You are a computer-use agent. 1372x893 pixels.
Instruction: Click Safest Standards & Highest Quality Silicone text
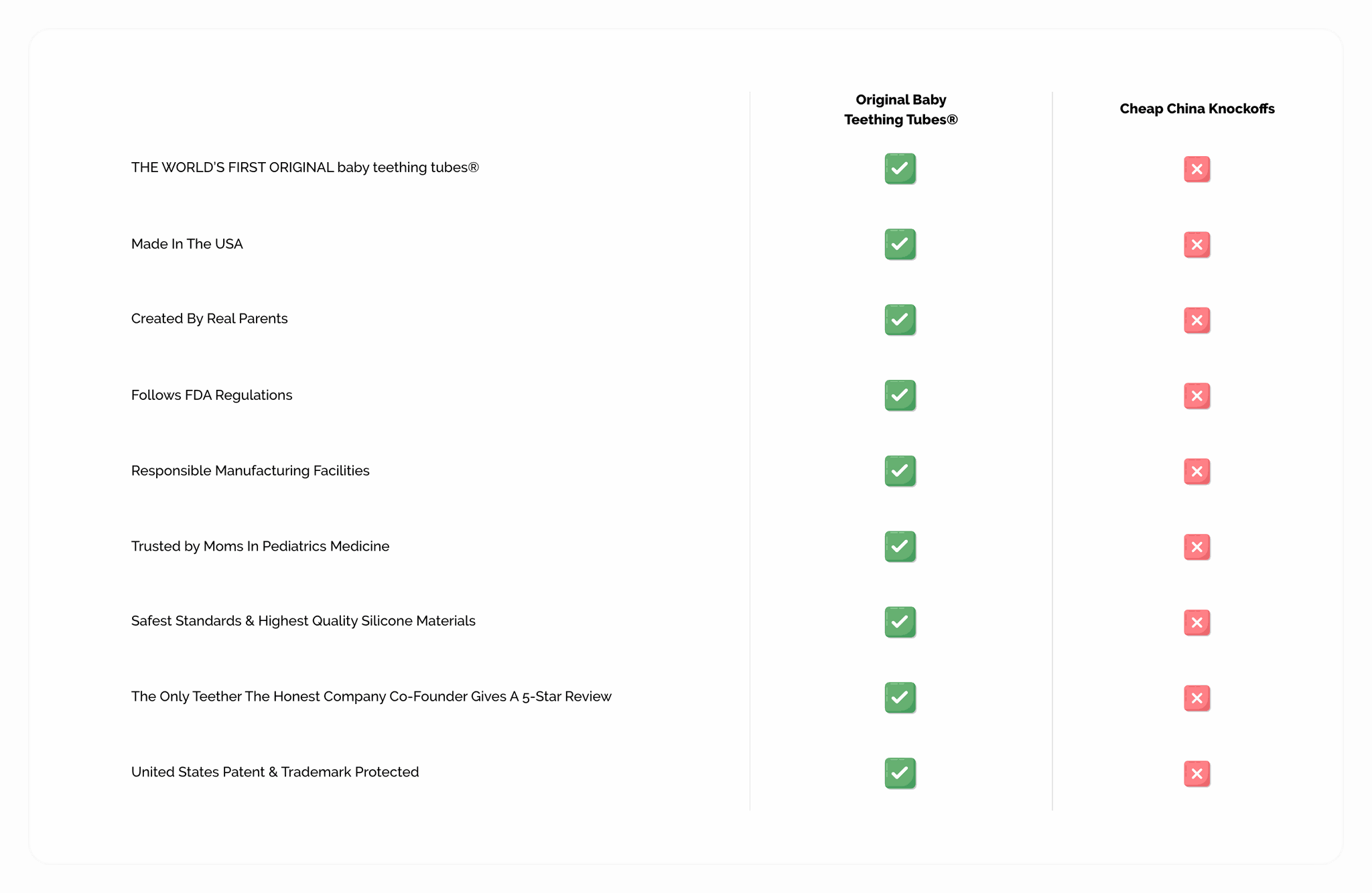(303, 621)
